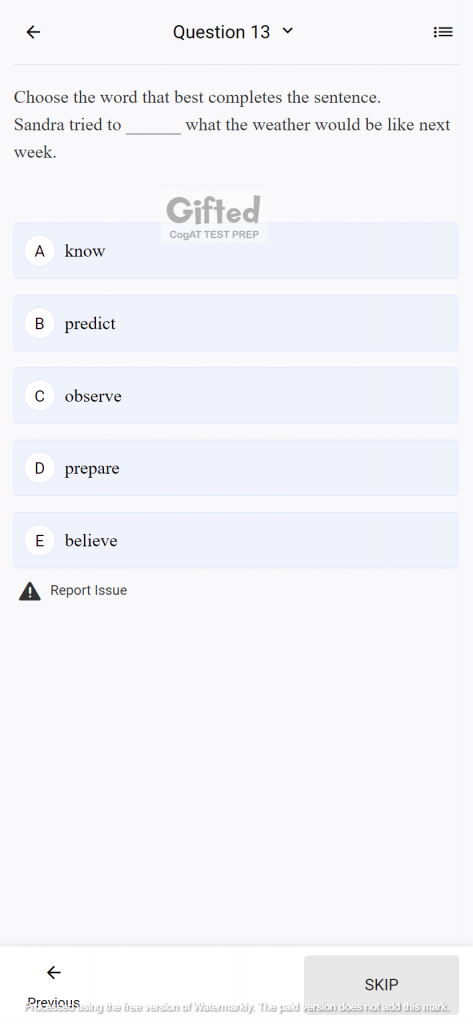
Task: Click the warning triangle icon
Action: pyautogui.click(x=30, y=591)
